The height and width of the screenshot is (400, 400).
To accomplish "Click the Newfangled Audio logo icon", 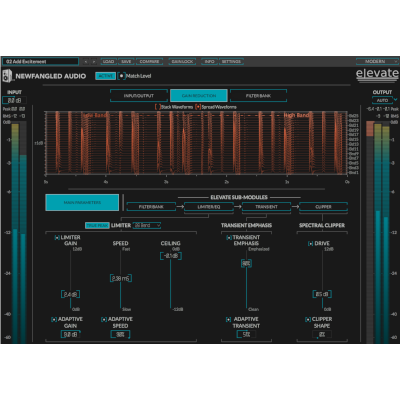I will pos(7,76).
